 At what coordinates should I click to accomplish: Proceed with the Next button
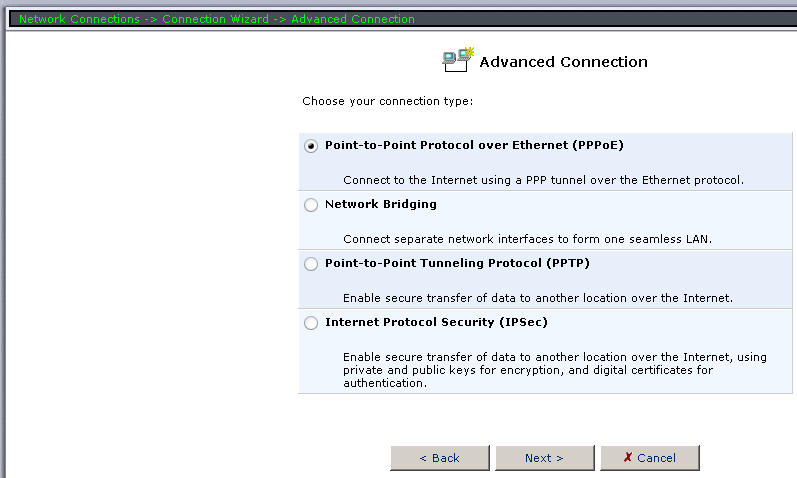tap(544, 458)
